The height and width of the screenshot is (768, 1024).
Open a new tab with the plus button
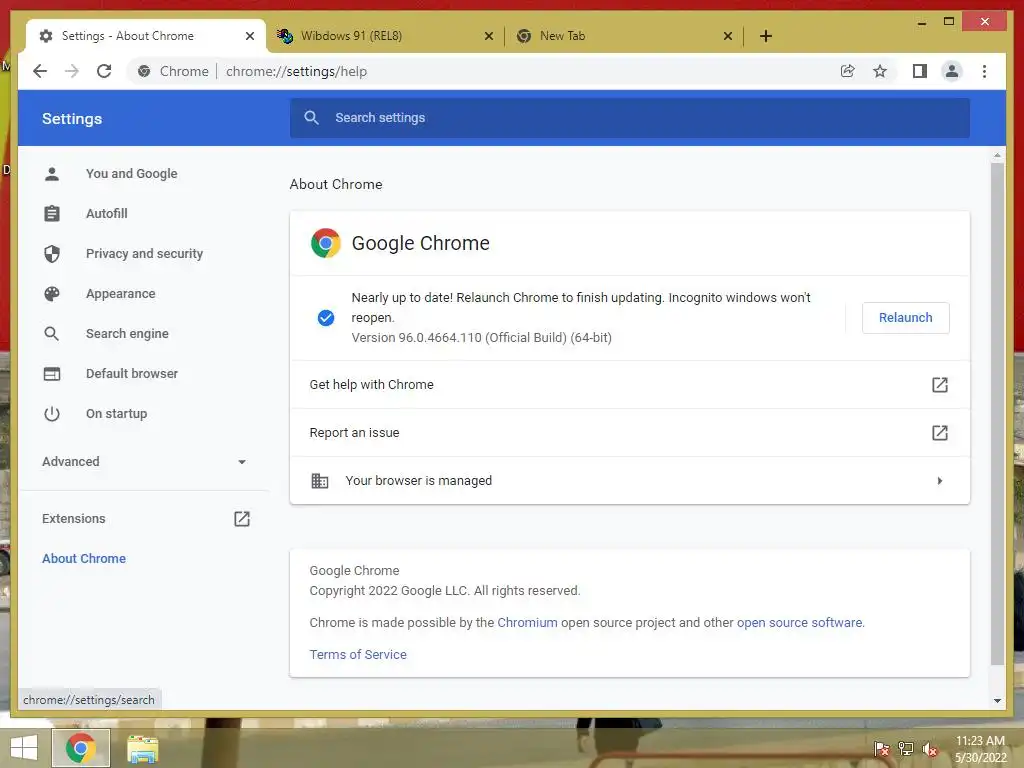tap(766, 36)
